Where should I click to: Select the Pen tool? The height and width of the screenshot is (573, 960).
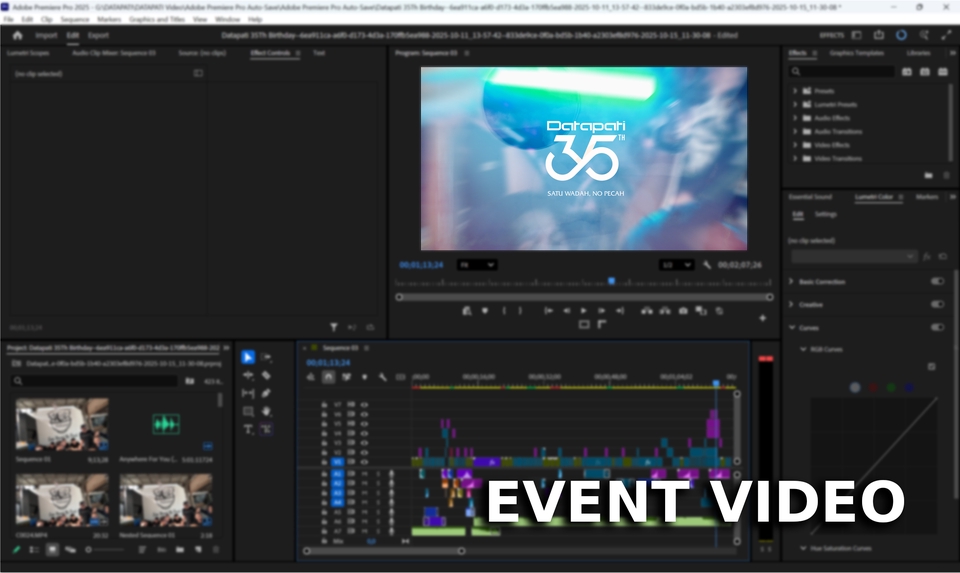266,393
